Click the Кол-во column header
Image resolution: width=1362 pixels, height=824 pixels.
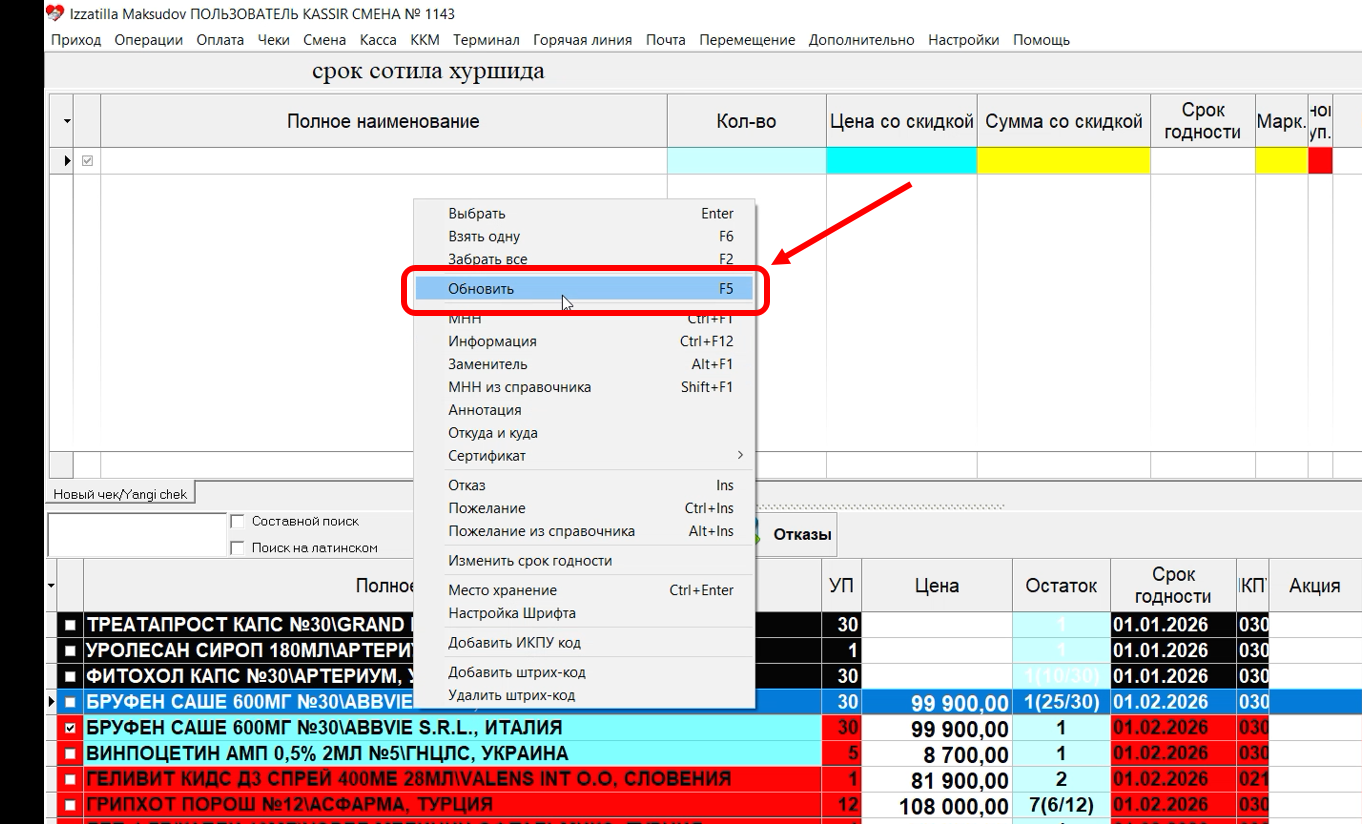[746, 121]
